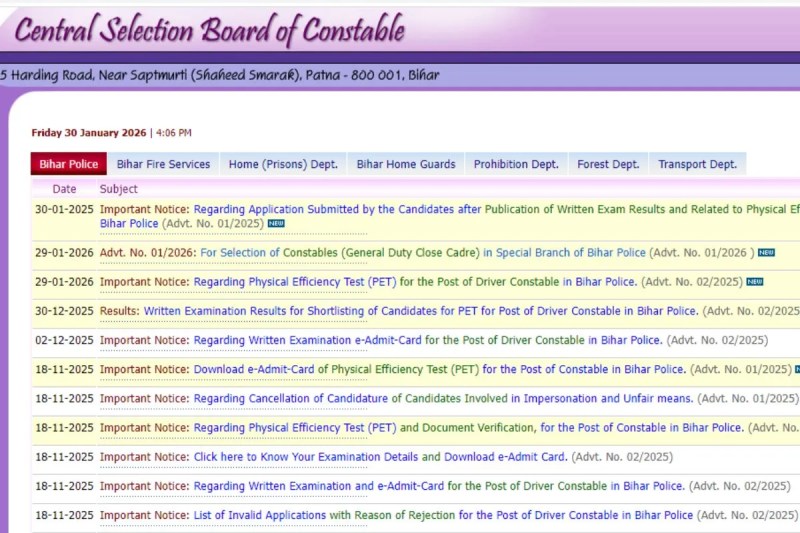Click 'Advt. No. 01/2026:' red label
Image resolution: width=800 pixels, height=533 pixels.
pos(148,252)
